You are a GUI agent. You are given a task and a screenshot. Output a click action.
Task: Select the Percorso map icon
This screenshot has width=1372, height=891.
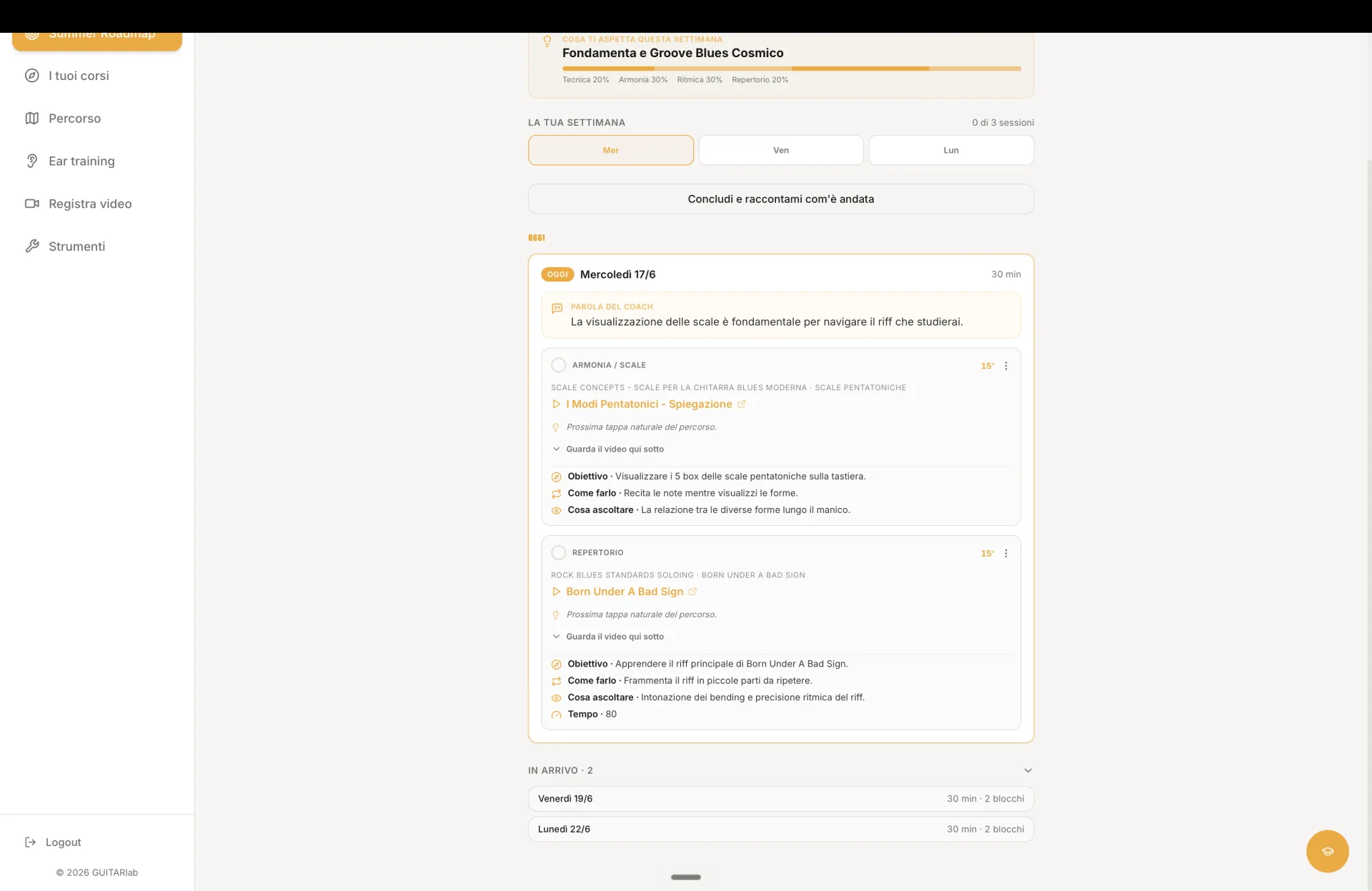[x=31, y=119]
